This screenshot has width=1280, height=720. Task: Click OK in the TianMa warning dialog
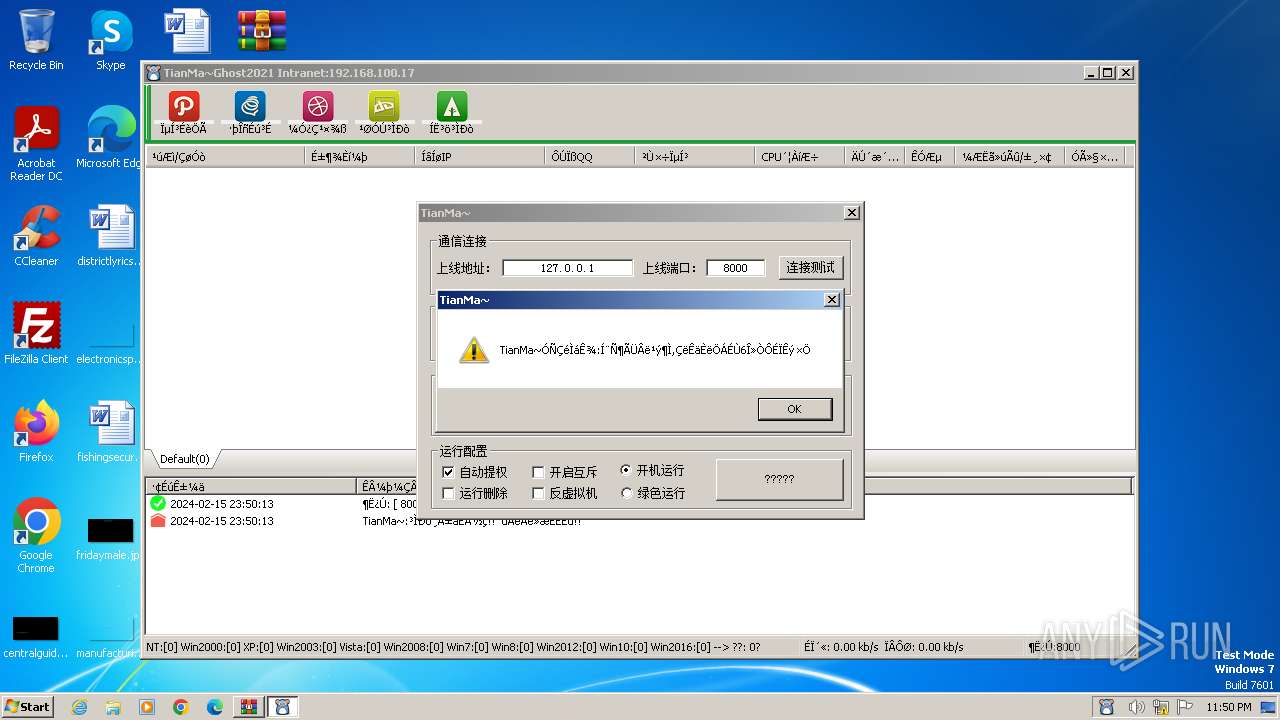coord(795,409)
